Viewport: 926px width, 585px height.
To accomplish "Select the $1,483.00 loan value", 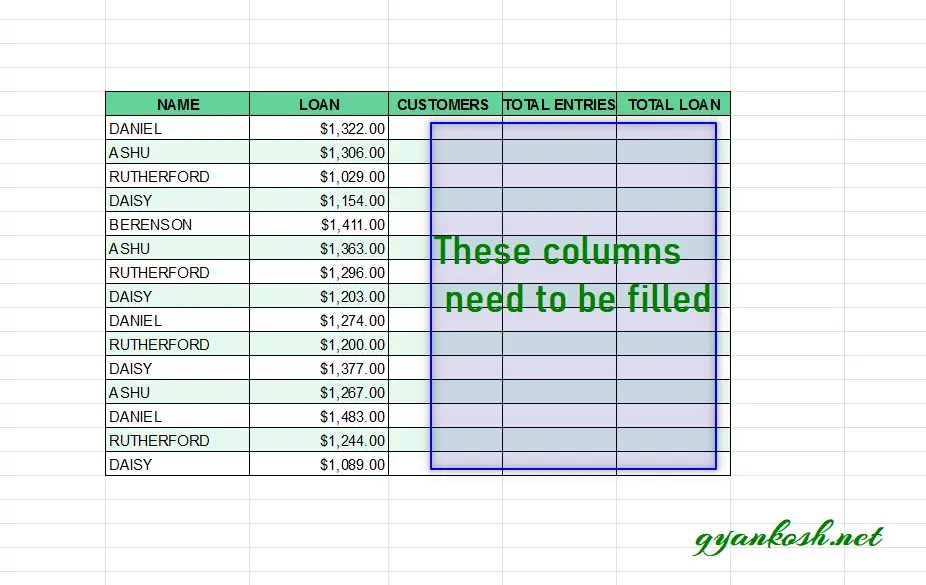I will tap(319, 416).
